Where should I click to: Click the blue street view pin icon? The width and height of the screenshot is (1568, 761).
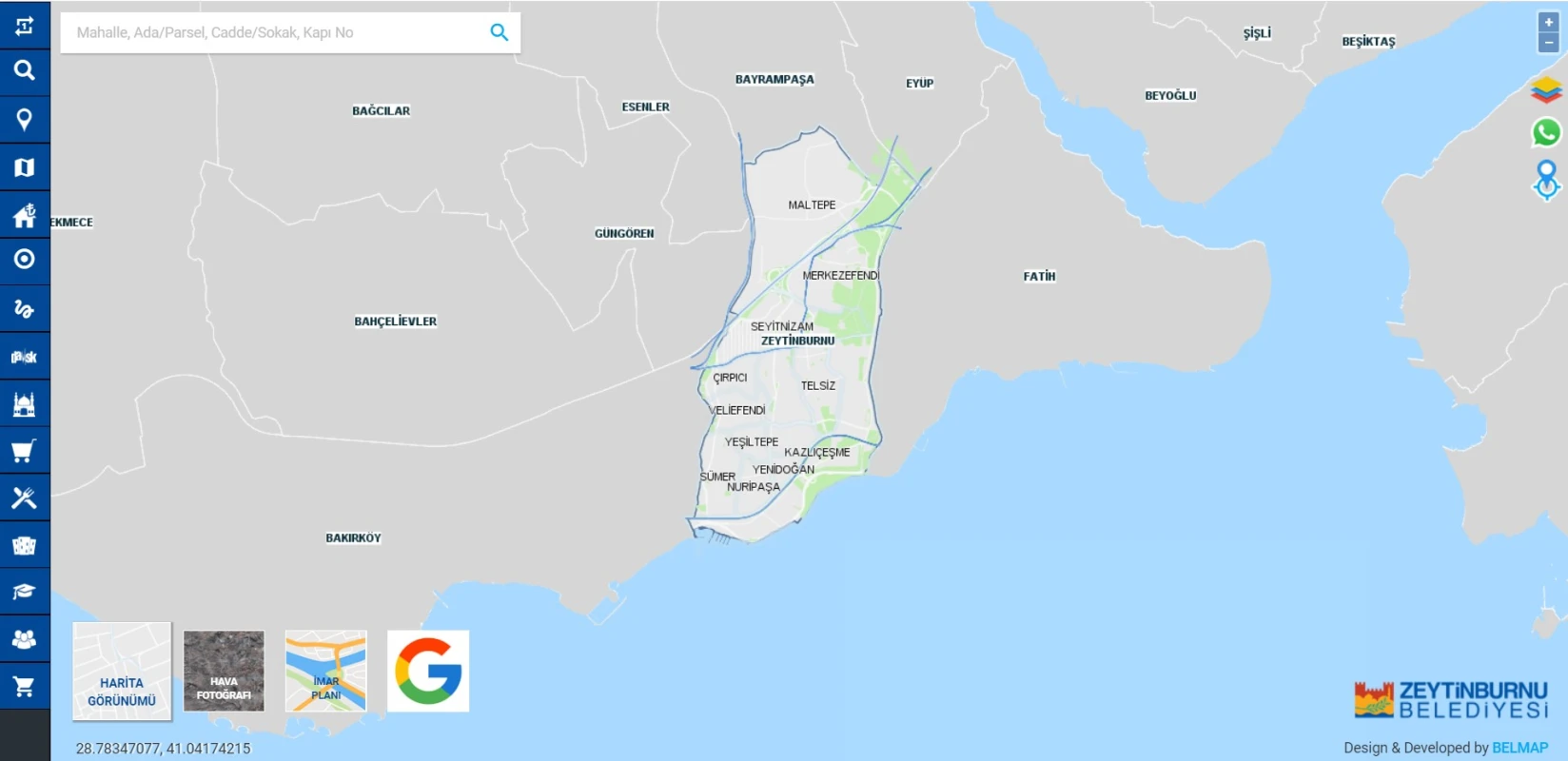tap(1546, 179)
